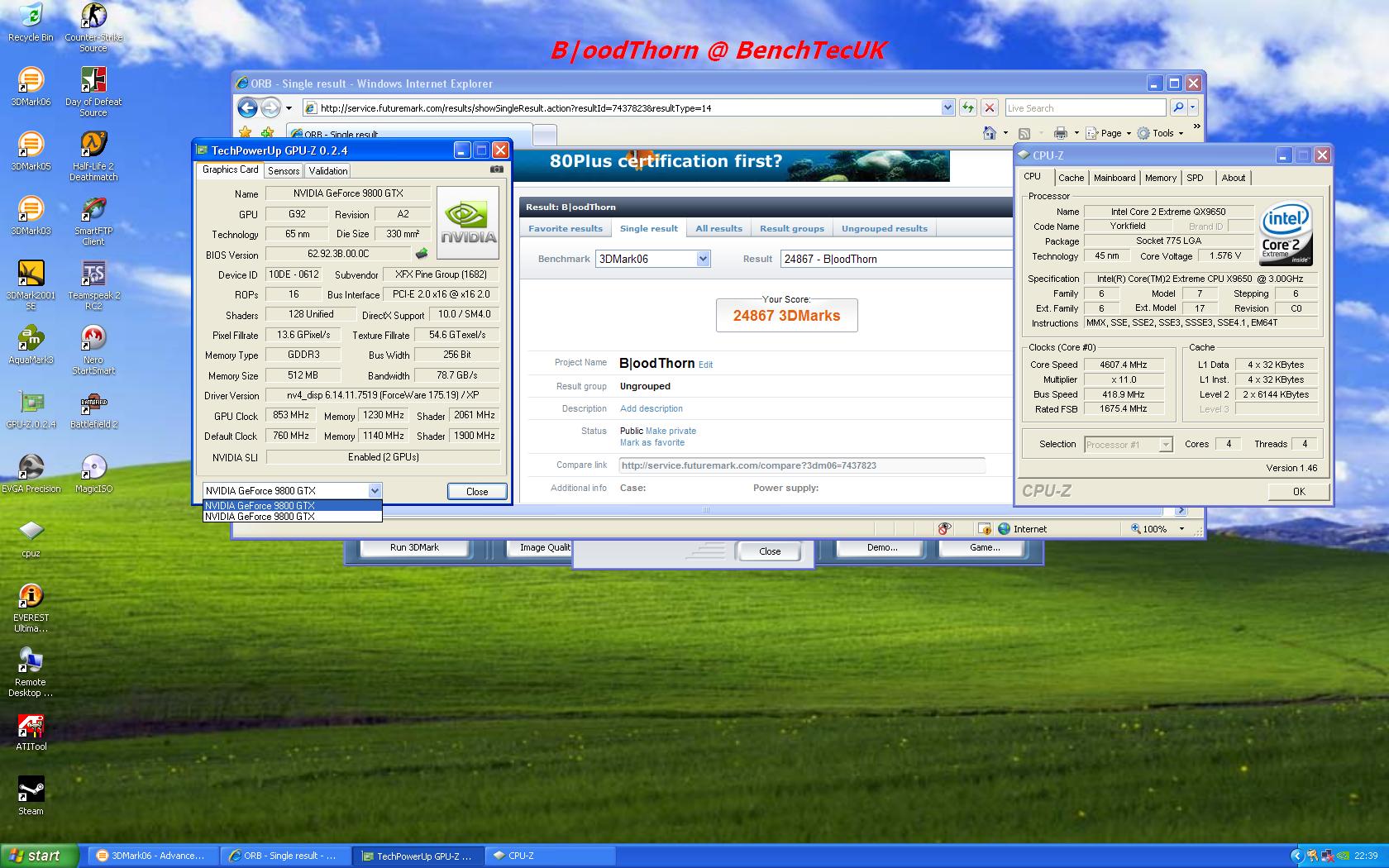The image size is (1389, 868).
Task: Open the 3DMark03 desktop shortcut
Action: coord(31,215)
